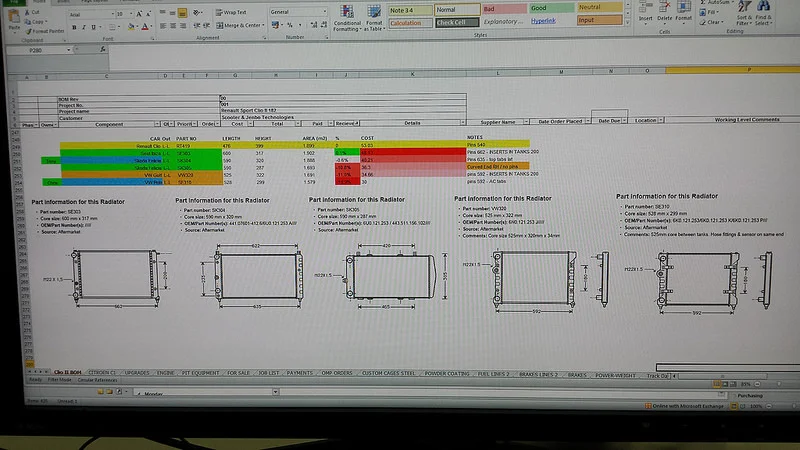The height and width of the screenshot is (450, 800).
Task: Apply the Good green cell style swatch
Action: [x=551, y=8]
